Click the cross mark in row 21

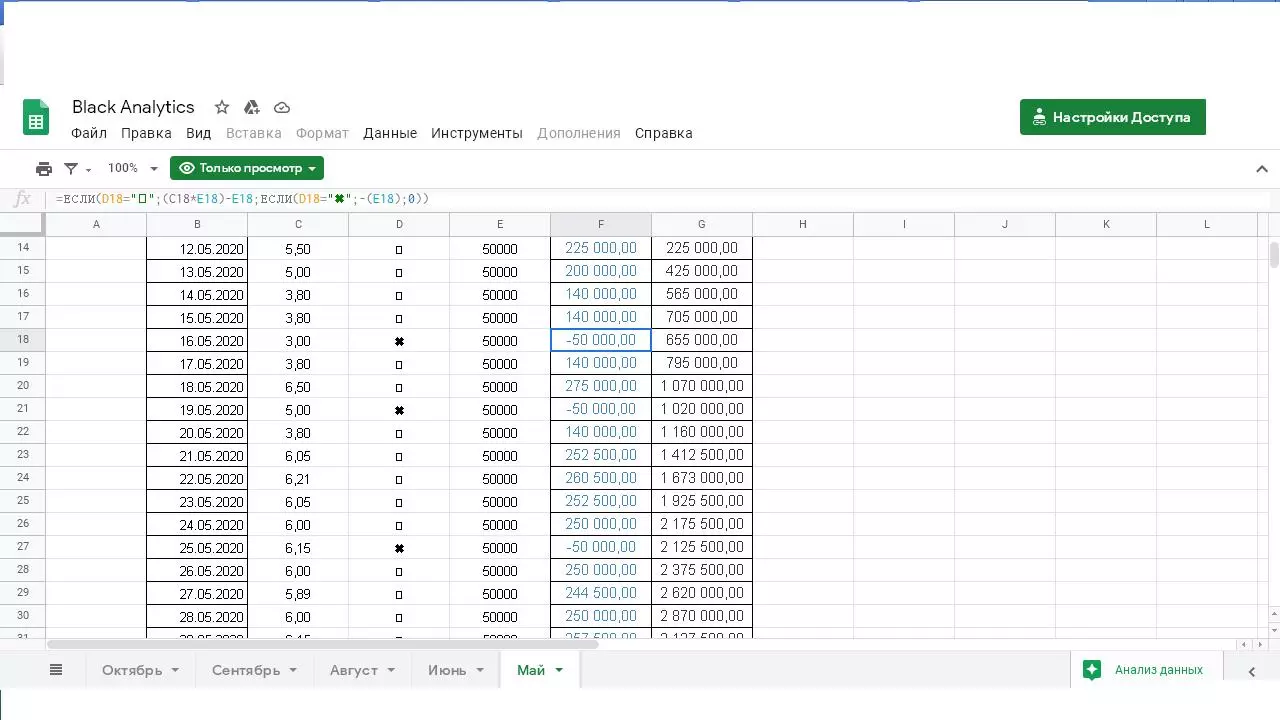(399, 410)
